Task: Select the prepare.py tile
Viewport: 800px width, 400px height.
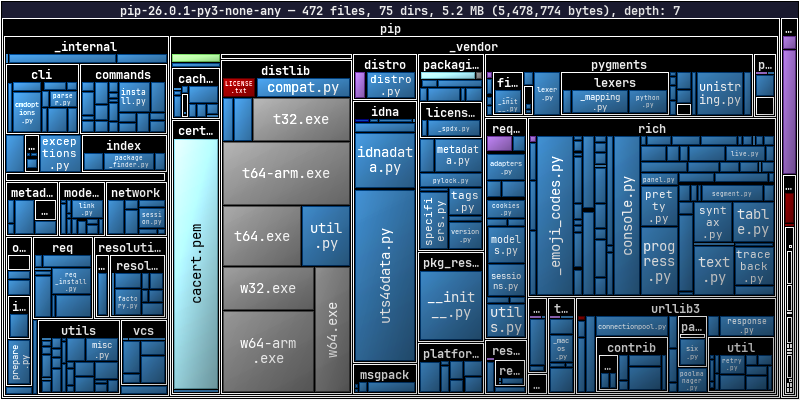Action: pos(18,363)
